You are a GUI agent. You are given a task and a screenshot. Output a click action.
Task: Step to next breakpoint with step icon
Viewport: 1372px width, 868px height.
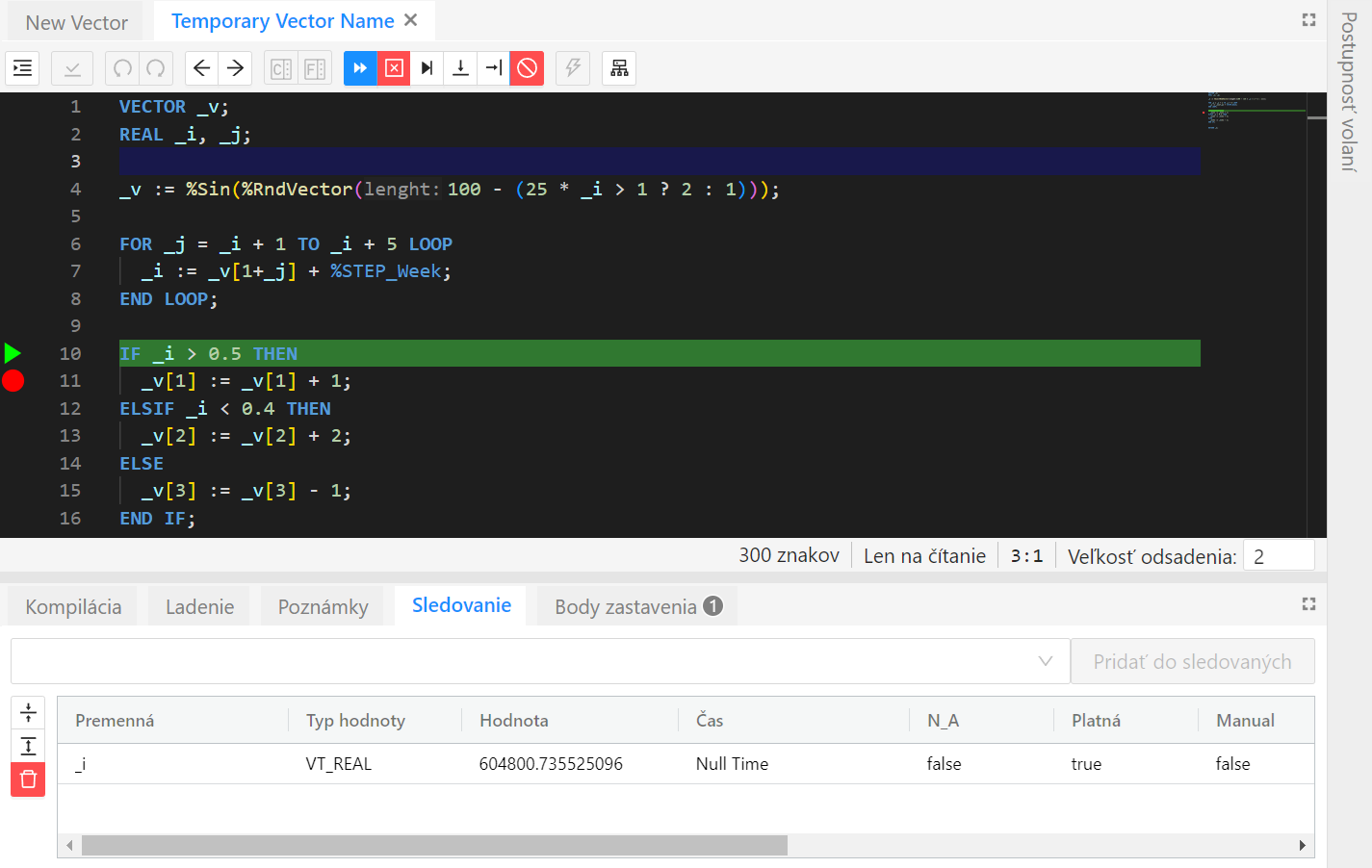tap(427, 67)
